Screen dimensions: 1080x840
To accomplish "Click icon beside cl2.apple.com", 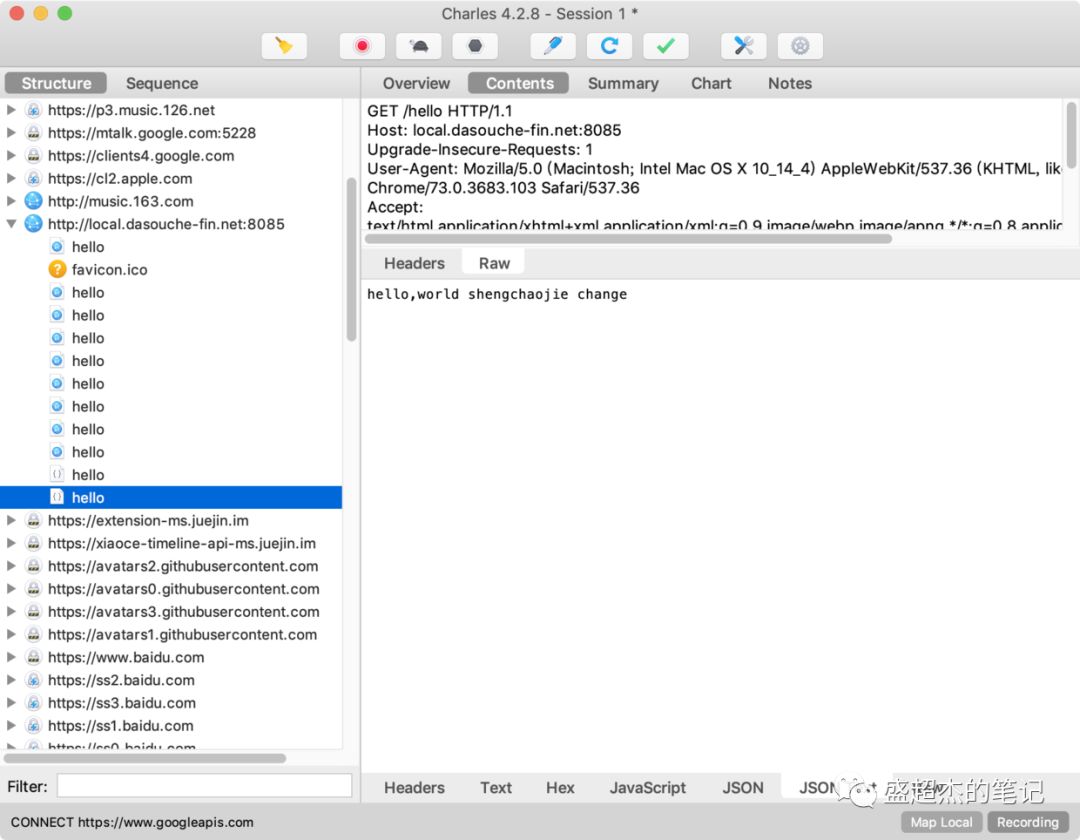I will [33, 178].
